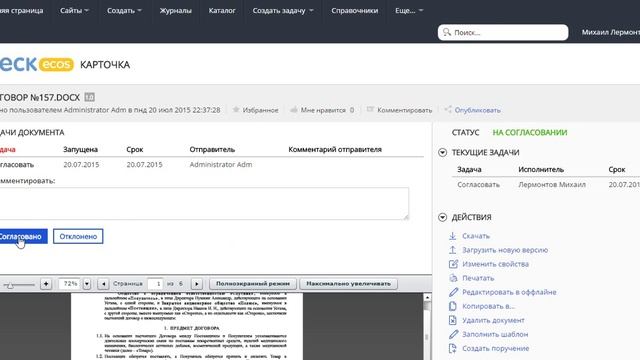Image resolution: width=640 pixels, height=360 pixels.
Task: Open the Журналы menu item
Action: [176, 11]
